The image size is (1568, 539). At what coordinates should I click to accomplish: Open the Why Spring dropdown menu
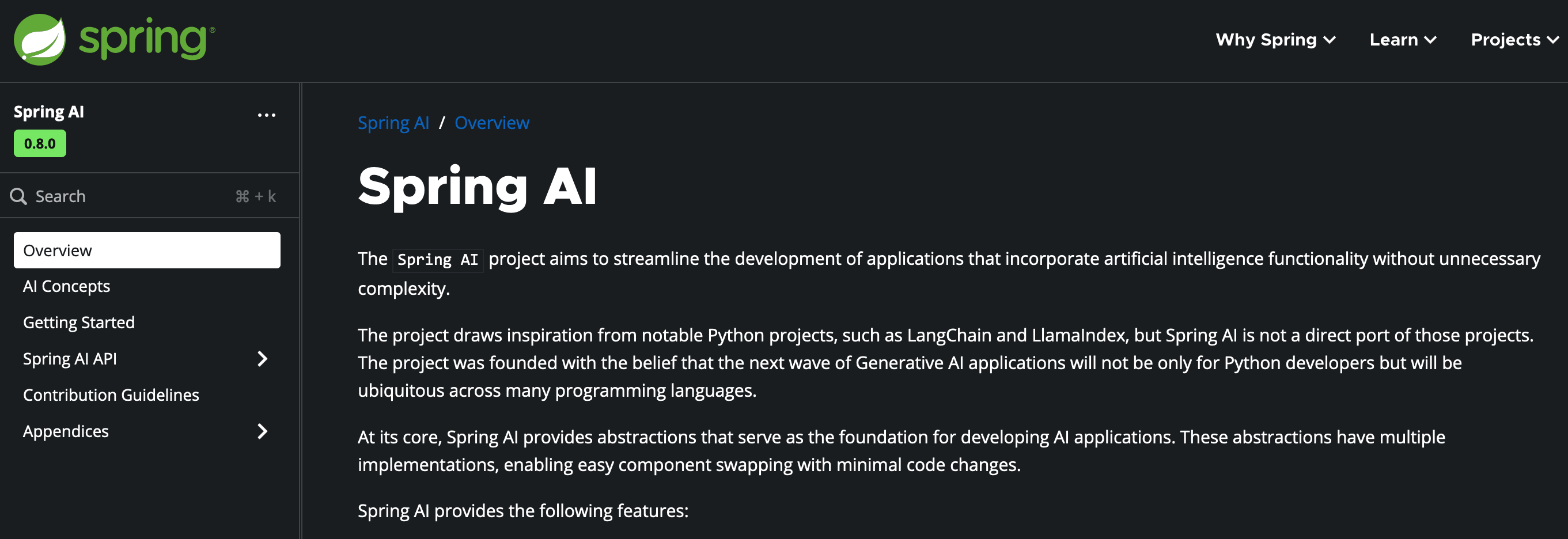pyautogui.click(x=1275, y=40)
